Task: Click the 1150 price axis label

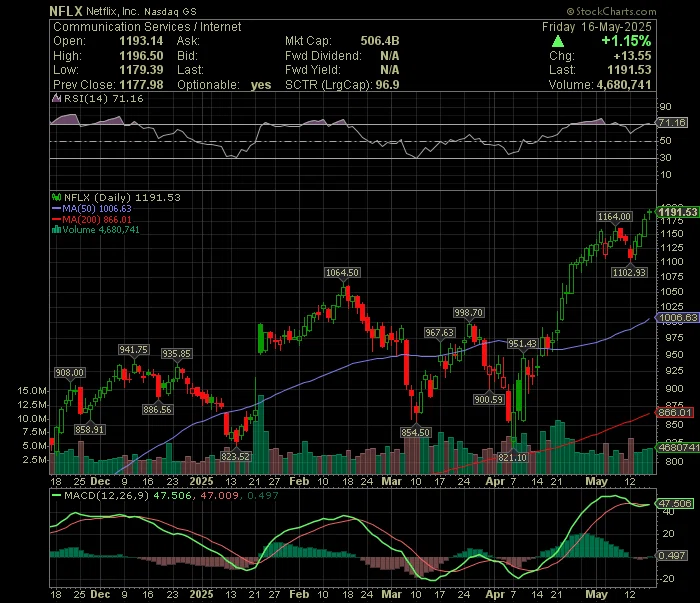Action: (x=672, y=233)
